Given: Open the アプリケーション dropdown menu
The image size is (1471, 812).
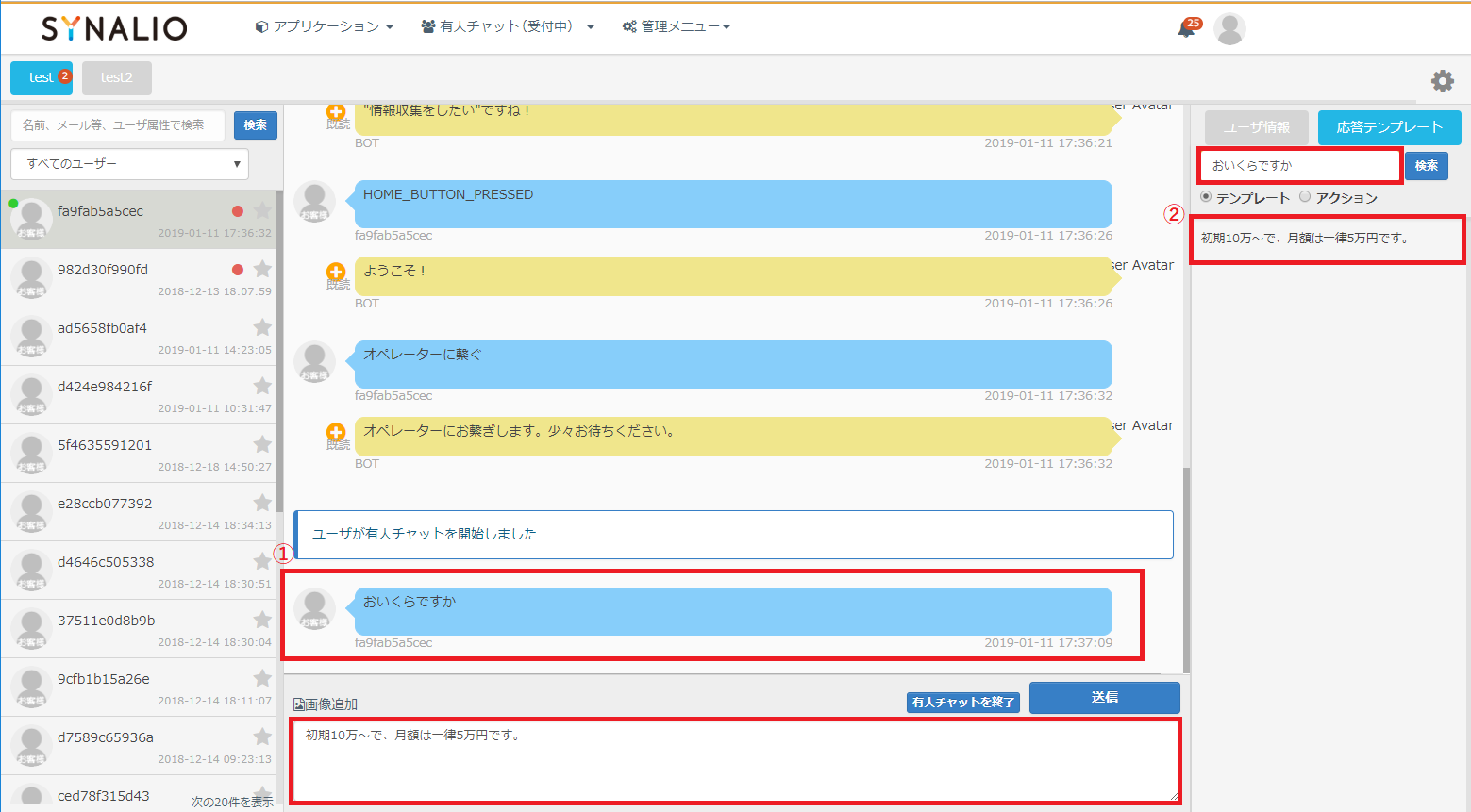Looking at the screenshot, I should (x=324, y=27).
